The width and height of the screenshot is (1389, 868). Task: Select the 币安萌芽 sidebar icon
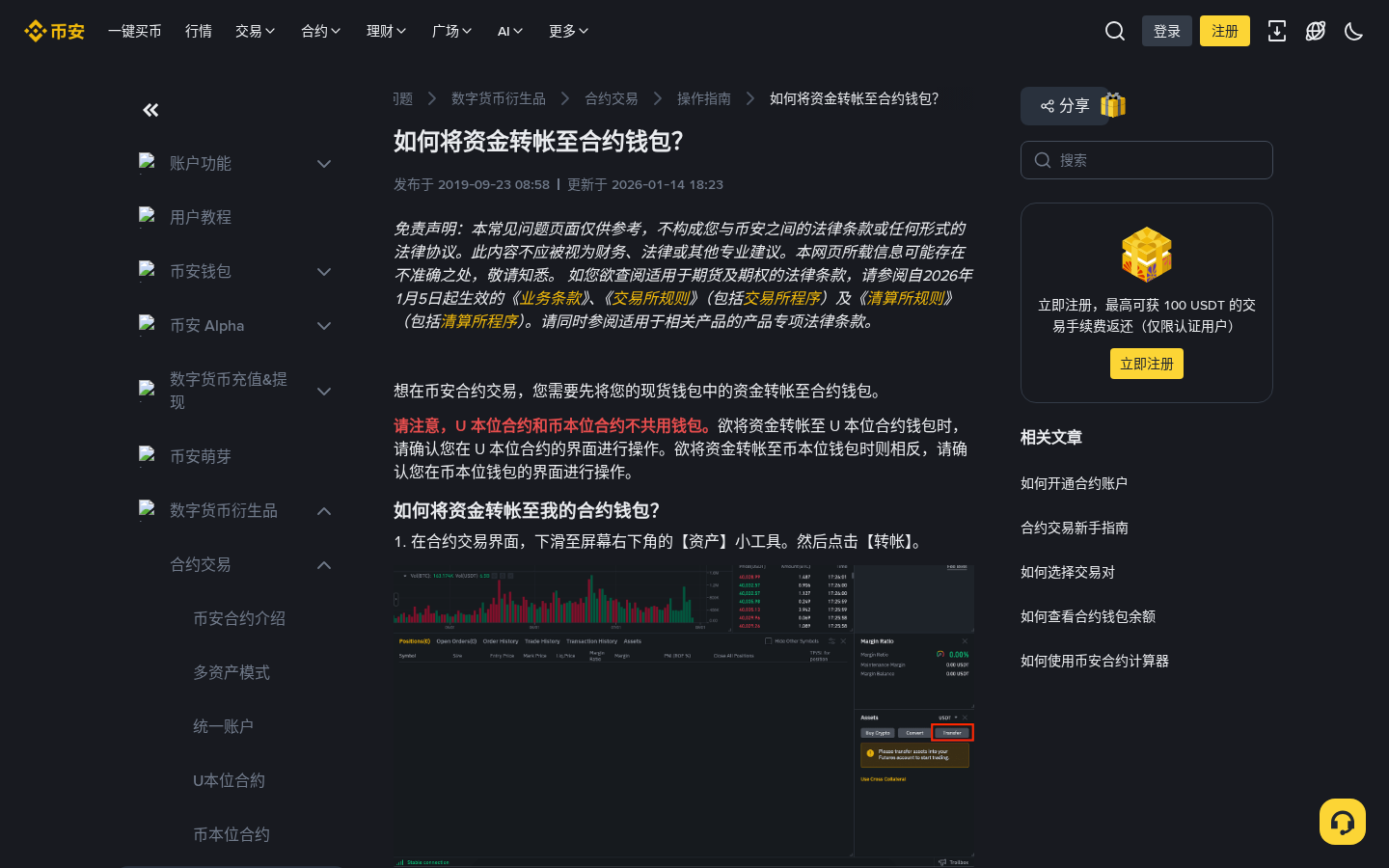[148, 456]
